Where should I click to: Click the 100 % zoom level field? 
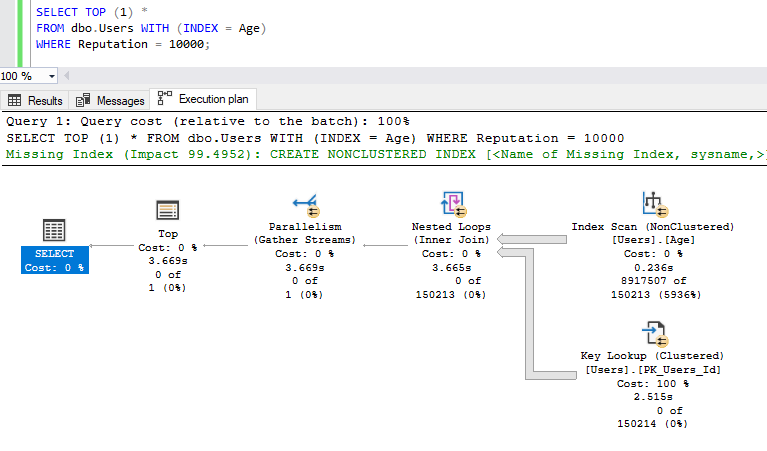coord(18,76)
